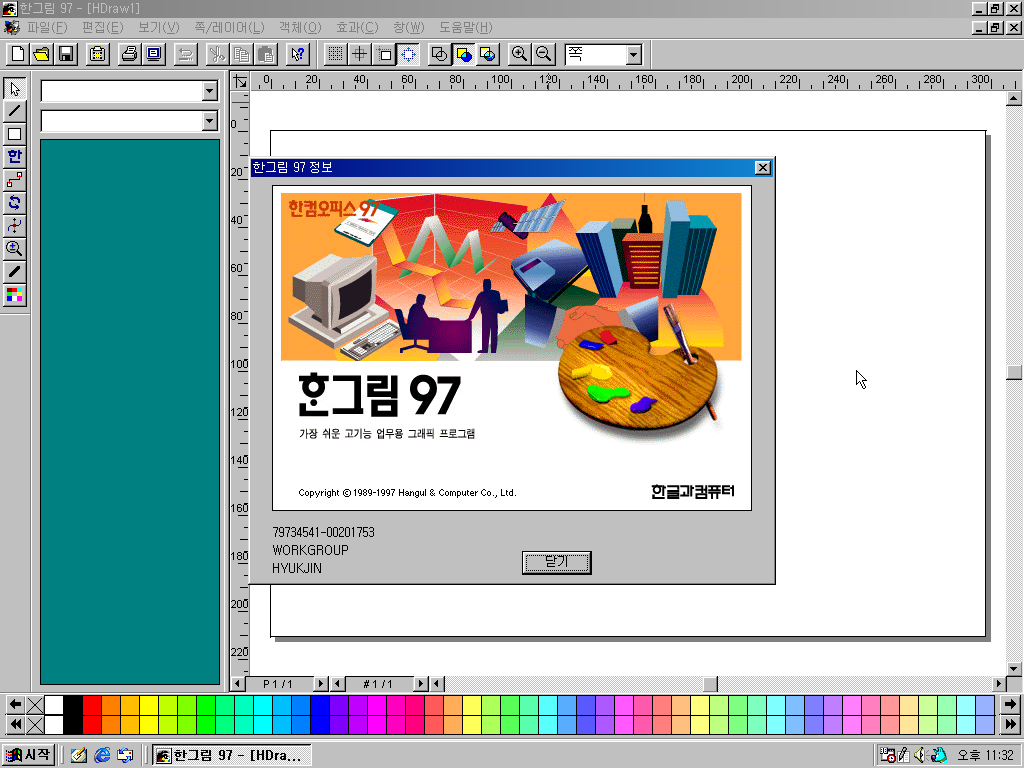This screenshot has height=768, width=1024.
Task: Pick the black swatch in the top palette row
Action: coord(73,705)
